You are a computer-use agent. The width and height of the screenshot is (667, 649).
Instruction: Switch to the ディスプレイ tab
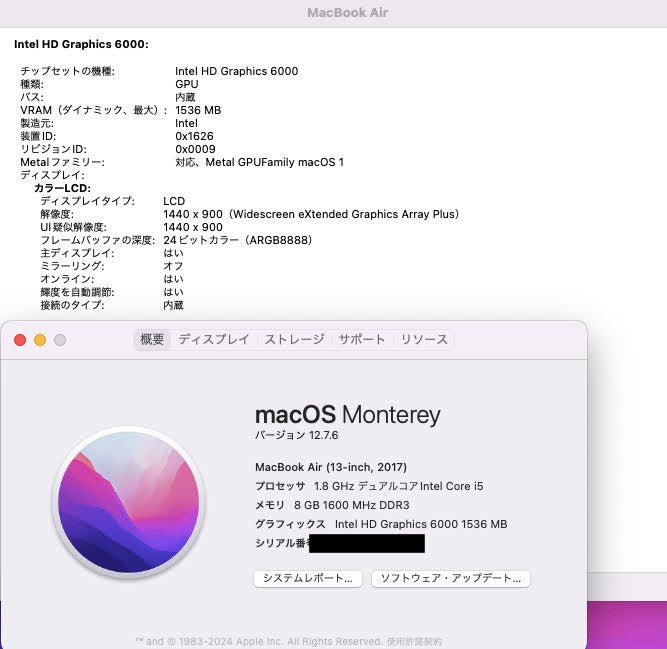tap(213, 340)
